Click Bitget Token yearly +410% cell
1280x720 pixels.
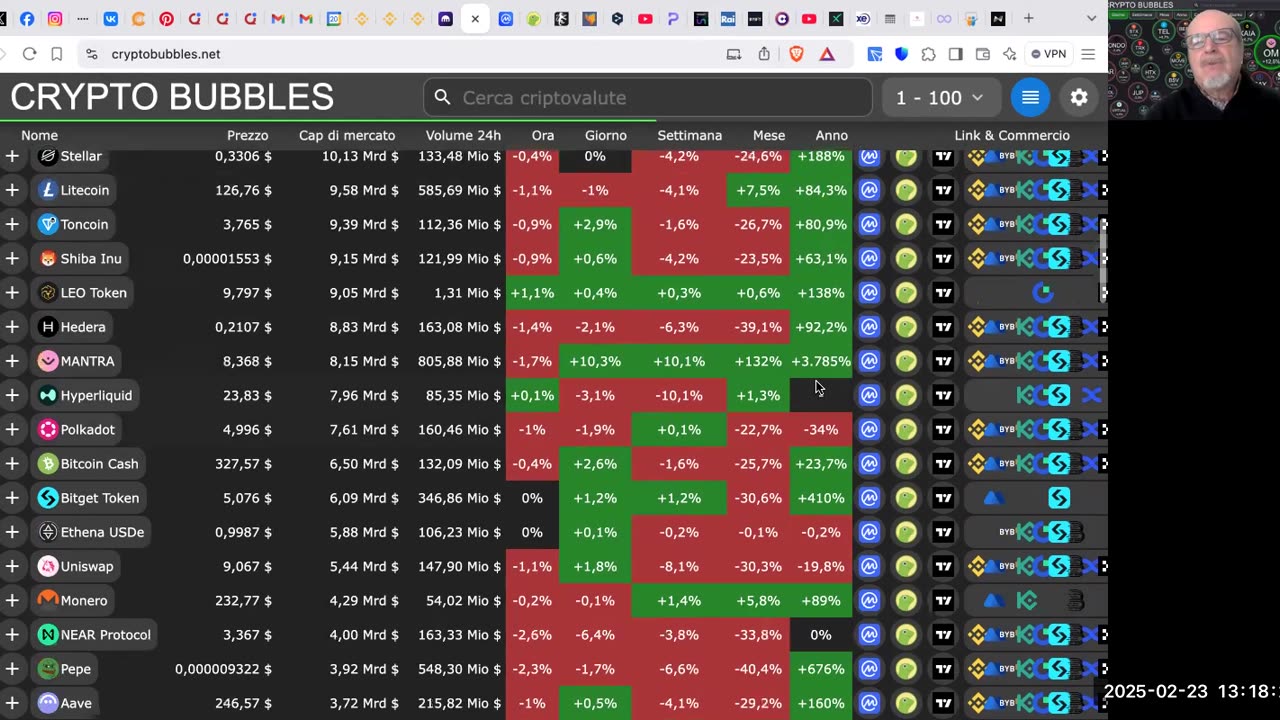point(821,498)
